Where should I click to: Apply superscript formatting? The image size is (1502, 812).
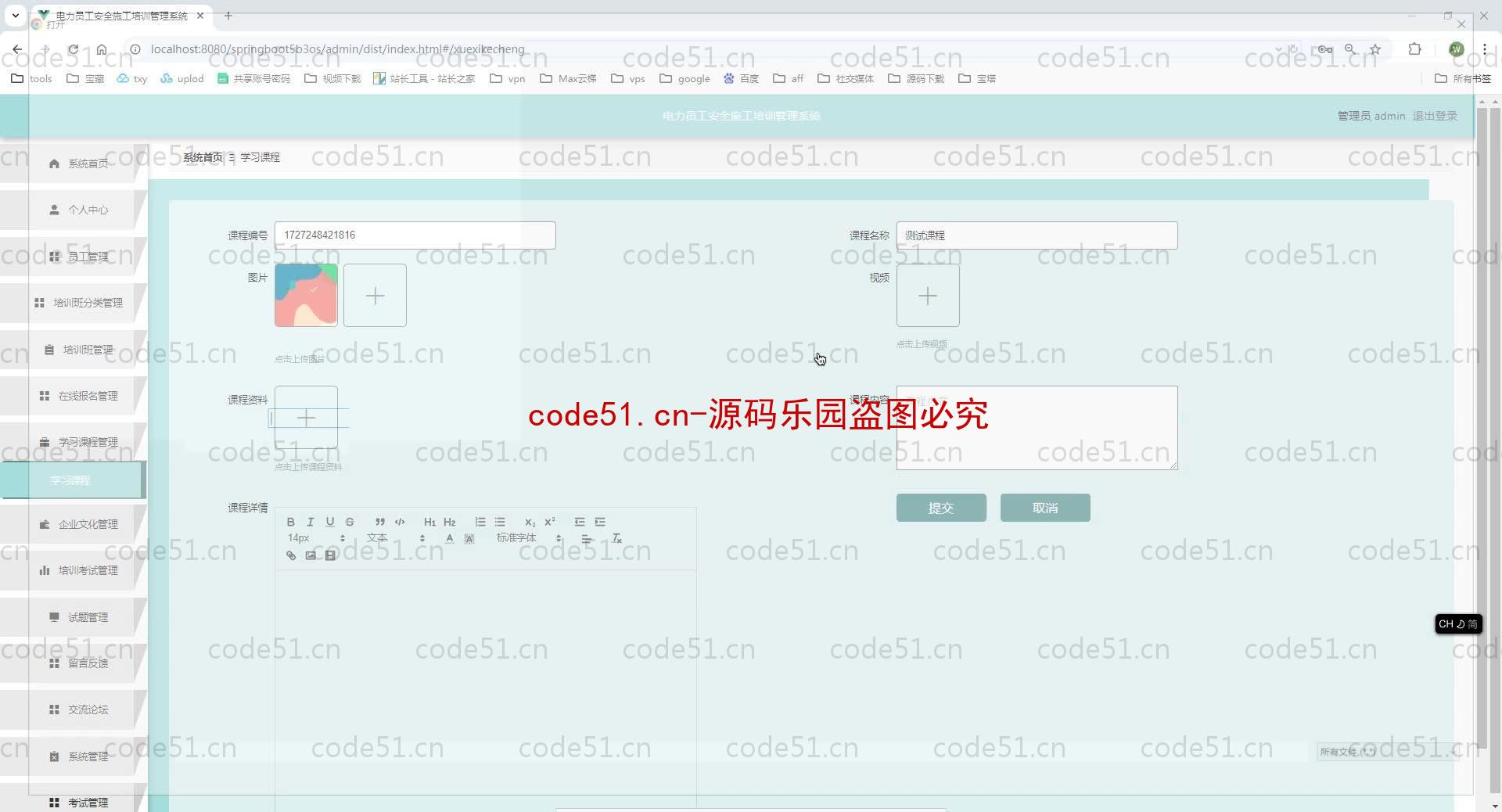(x=550, y=522)
